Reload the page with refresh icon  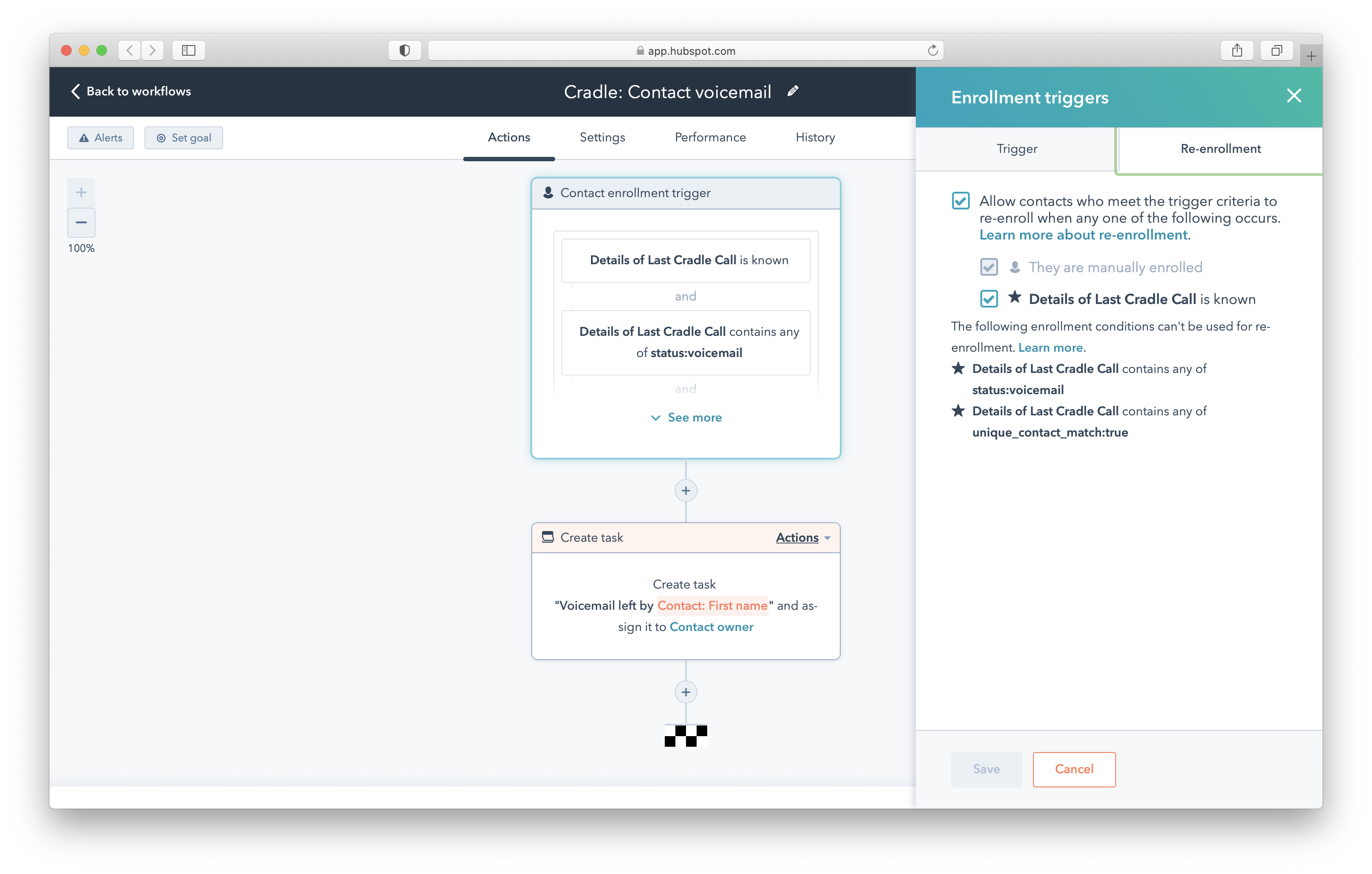(932, 51)
